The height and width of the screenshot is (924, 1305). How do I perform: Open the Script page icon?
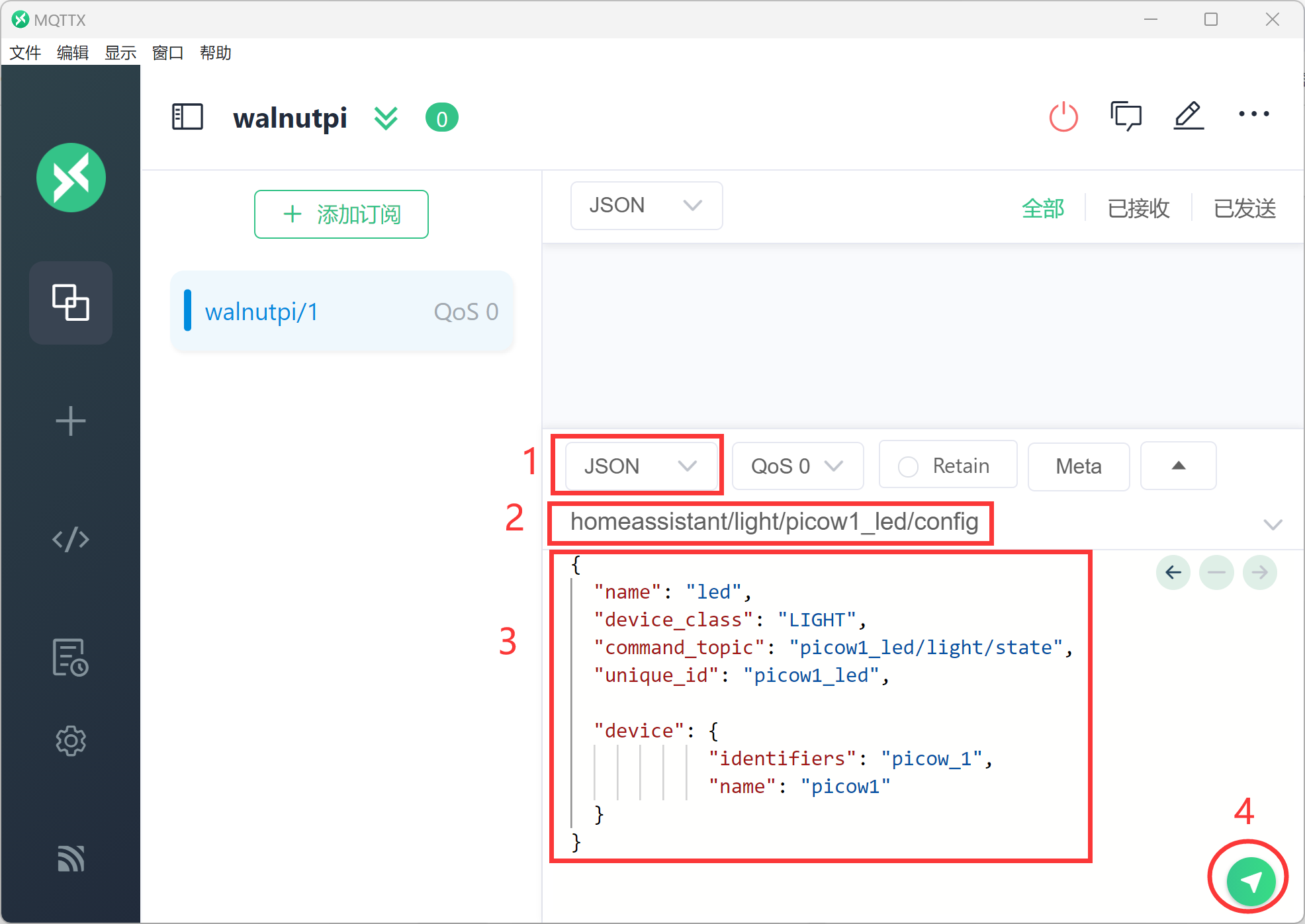click(x=71, y=539)
